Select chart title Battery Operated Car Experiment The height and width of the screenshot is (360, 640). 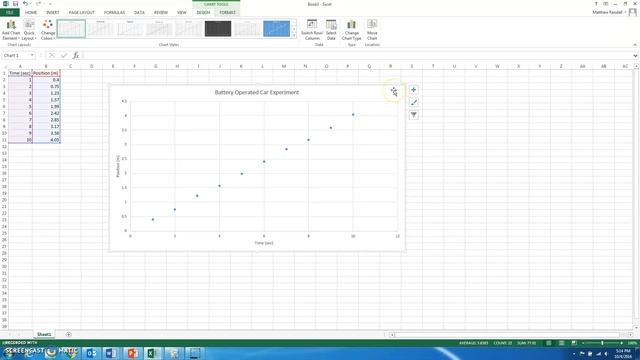pos(257,92)
